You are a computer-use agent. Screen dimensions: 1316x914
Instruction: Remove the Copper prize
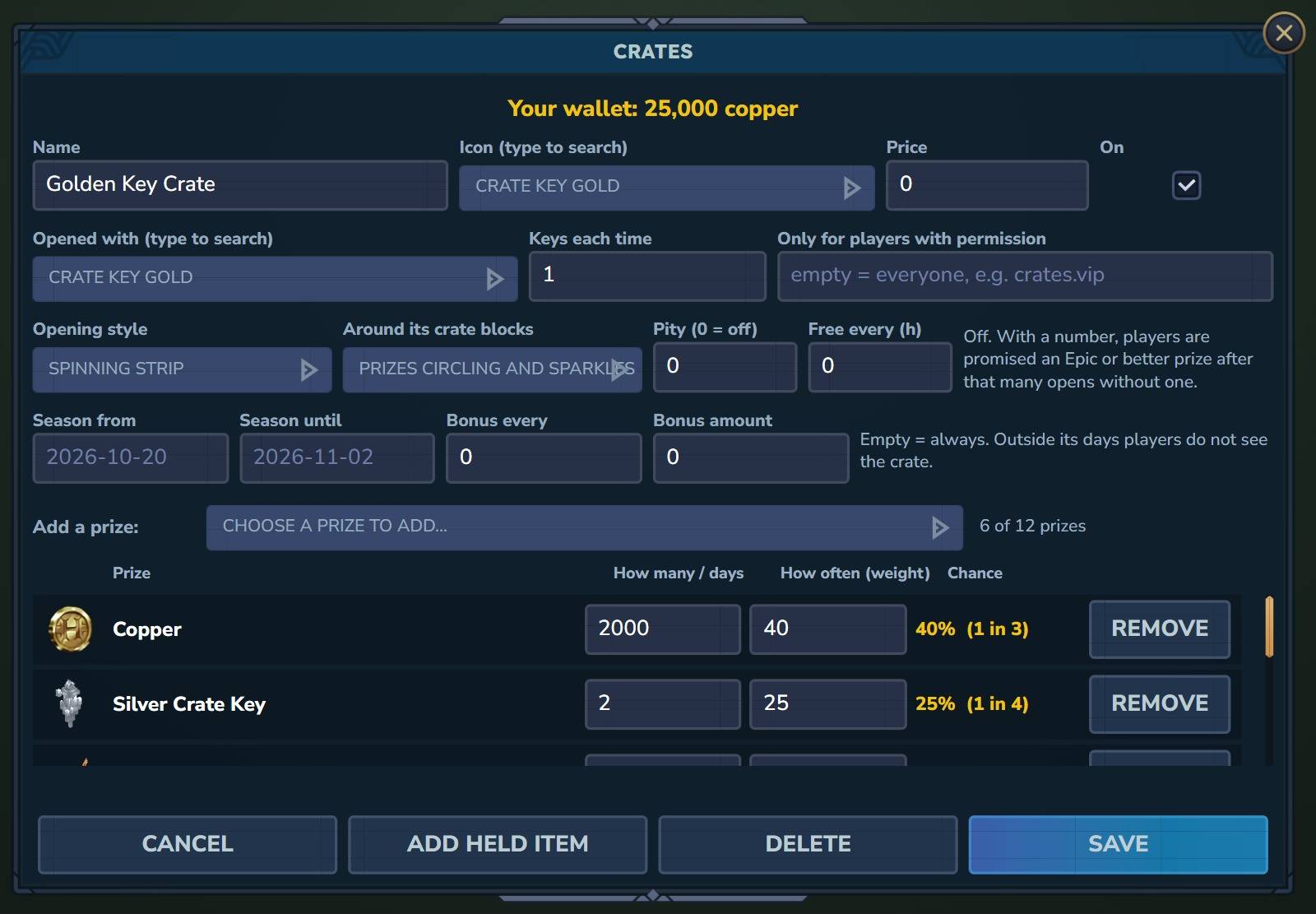pos(1160,629)
